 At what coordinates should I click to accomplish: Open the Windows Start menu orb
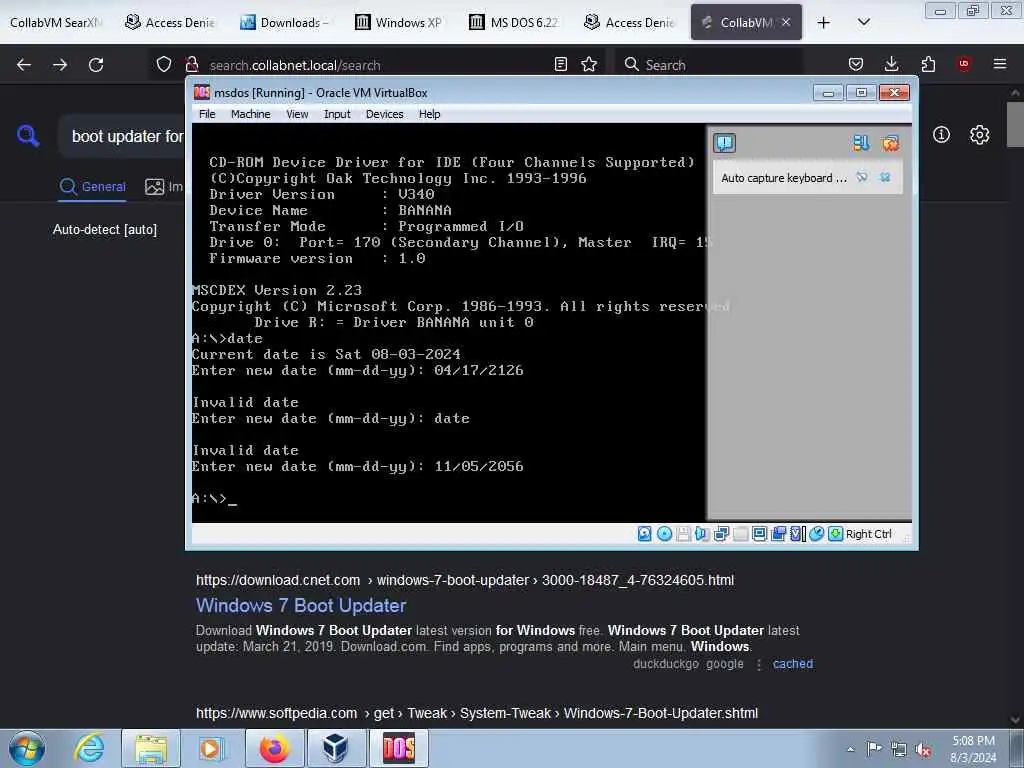pos(27,748)
